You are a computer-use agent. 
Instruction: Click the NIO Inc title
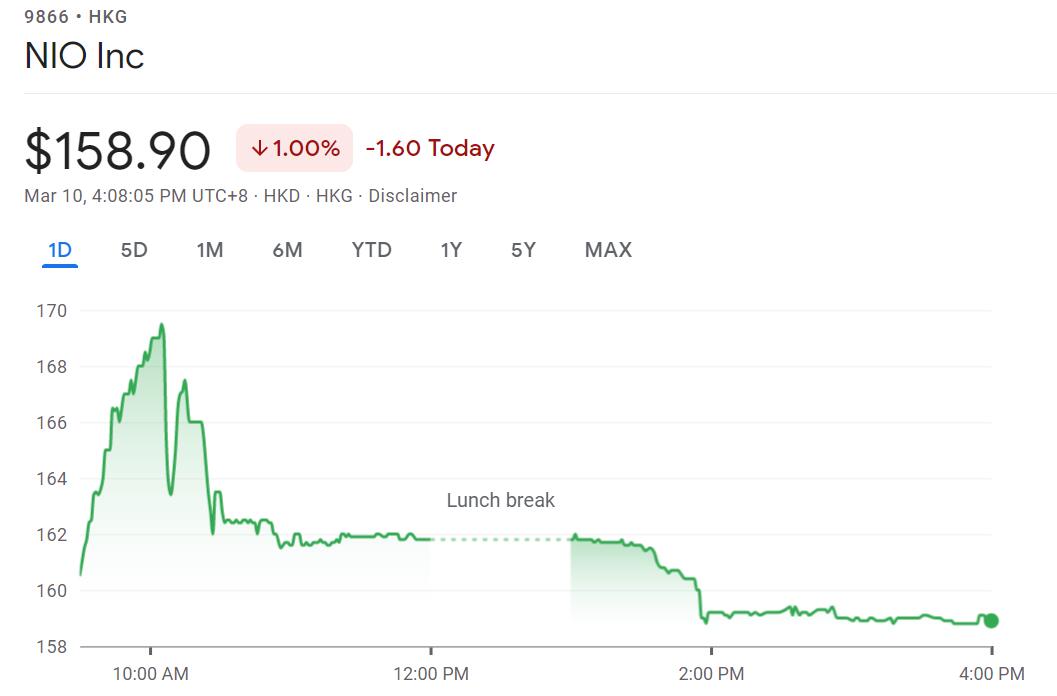84,57
